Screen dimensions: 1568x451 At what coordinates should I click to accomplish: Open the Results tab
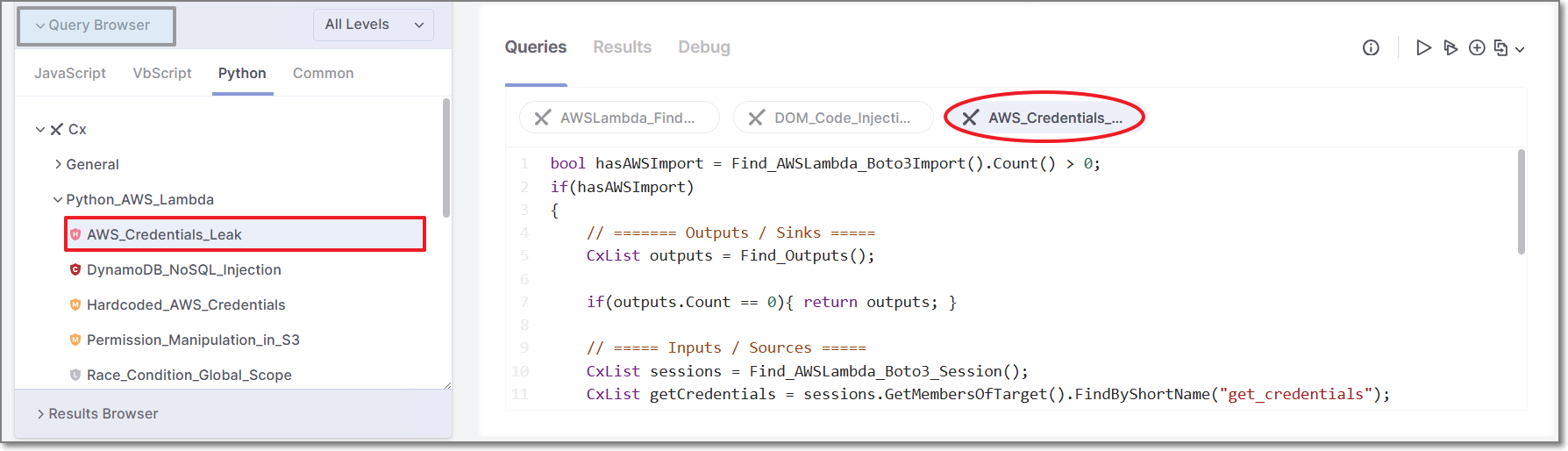623,47
